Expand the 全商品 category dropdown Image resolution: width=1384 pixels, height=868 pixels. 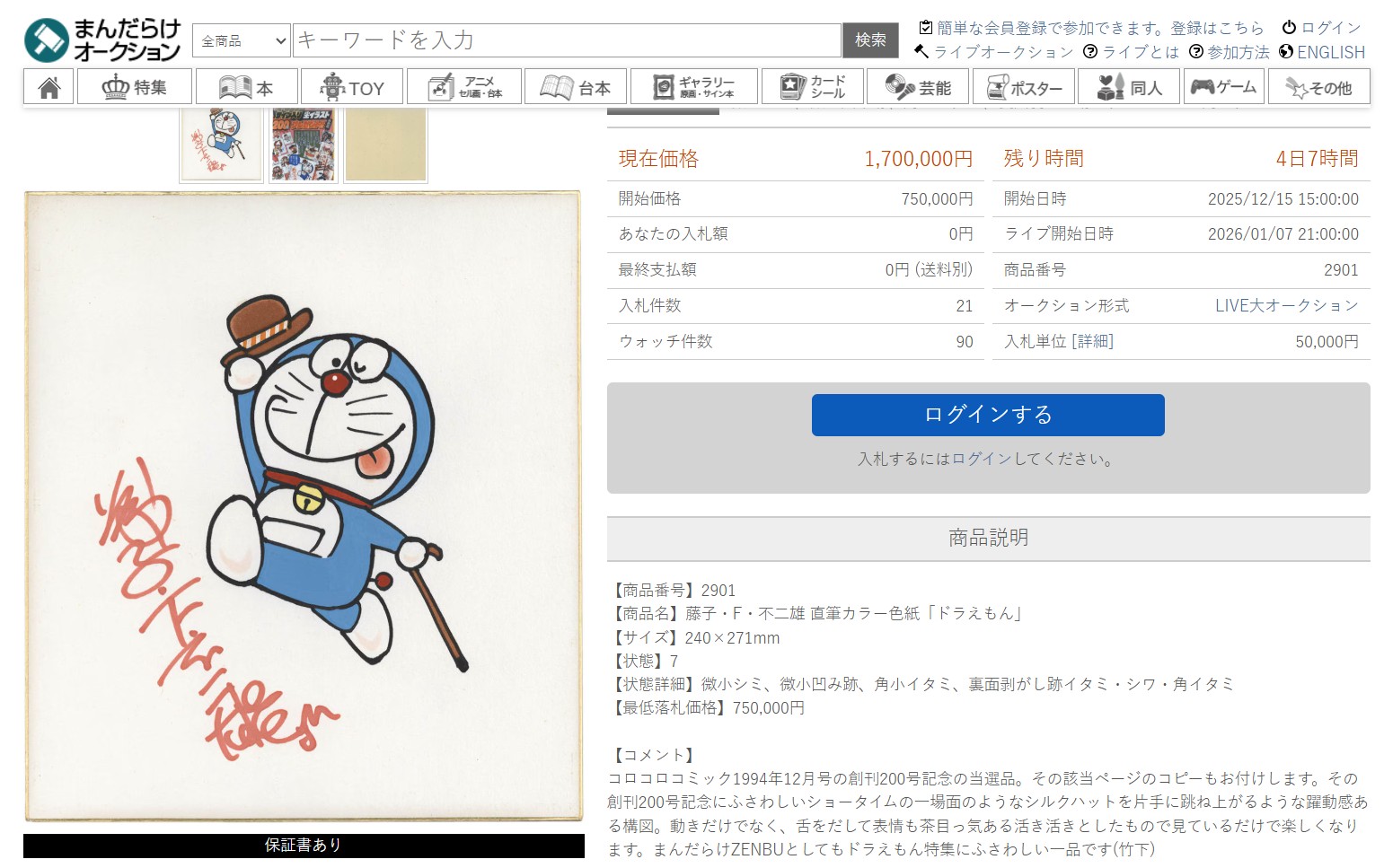(x=242, y=40)
